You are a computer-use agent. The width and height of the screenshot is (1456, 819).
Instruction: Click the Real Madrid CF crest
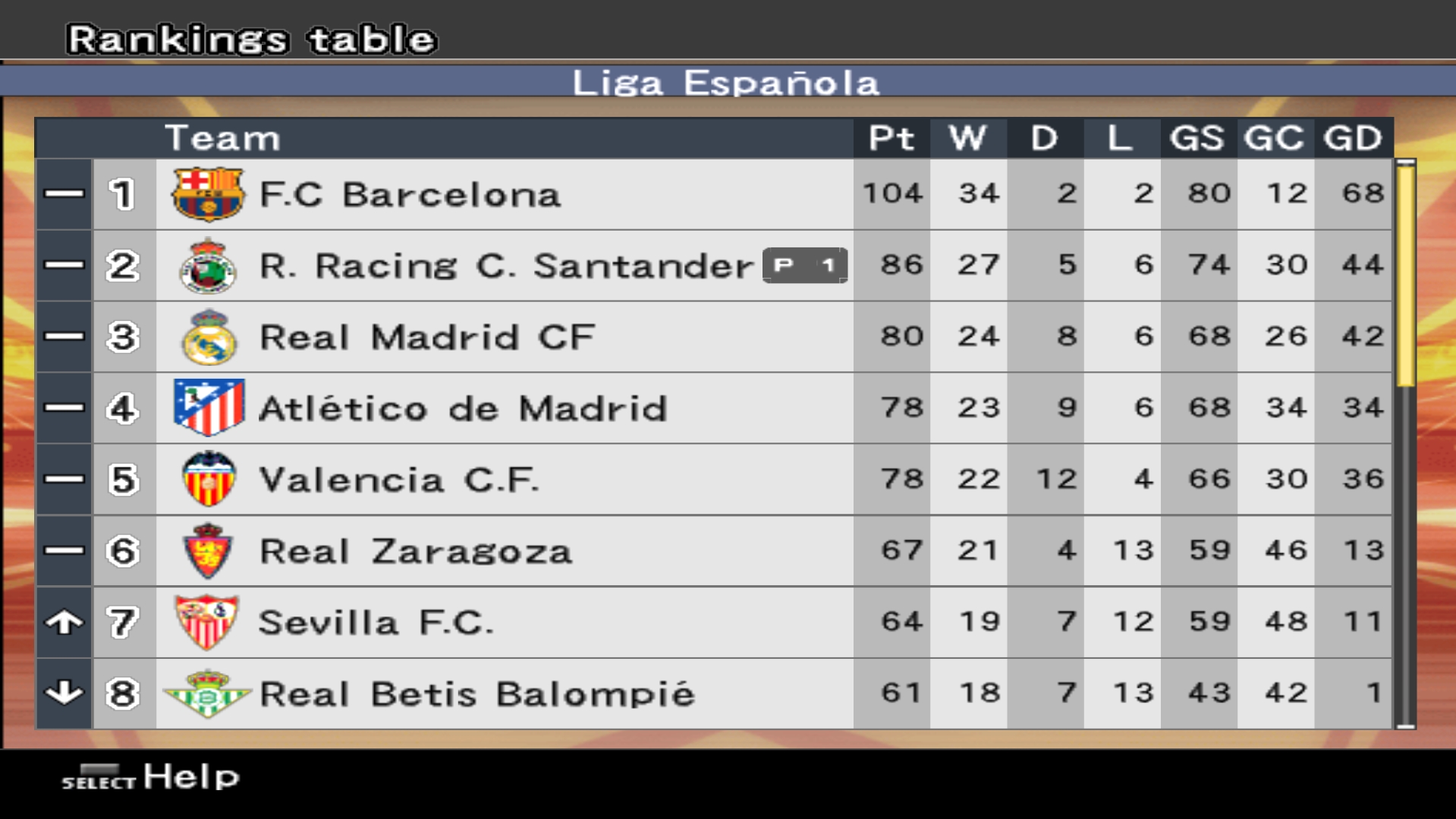point(209,337)
